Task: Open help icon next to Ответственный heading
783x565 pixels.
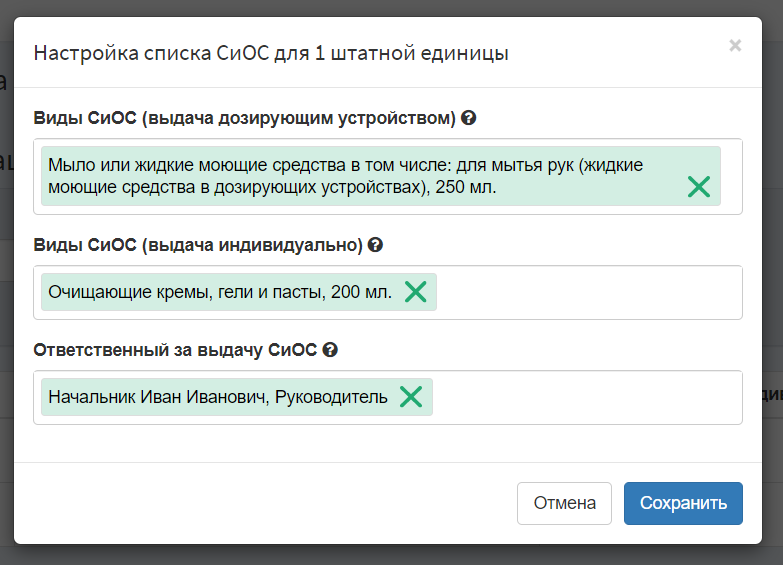Action: coord(330,350)
